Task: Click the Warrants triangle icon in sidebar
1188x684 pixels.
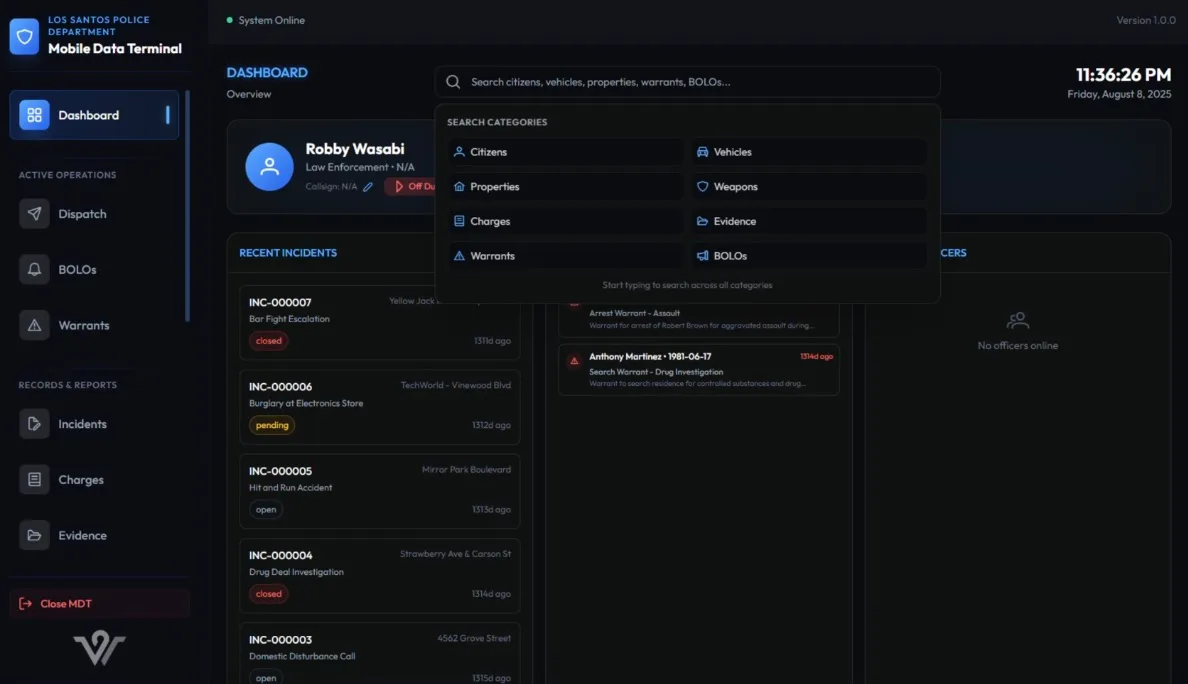Action: 34,326
